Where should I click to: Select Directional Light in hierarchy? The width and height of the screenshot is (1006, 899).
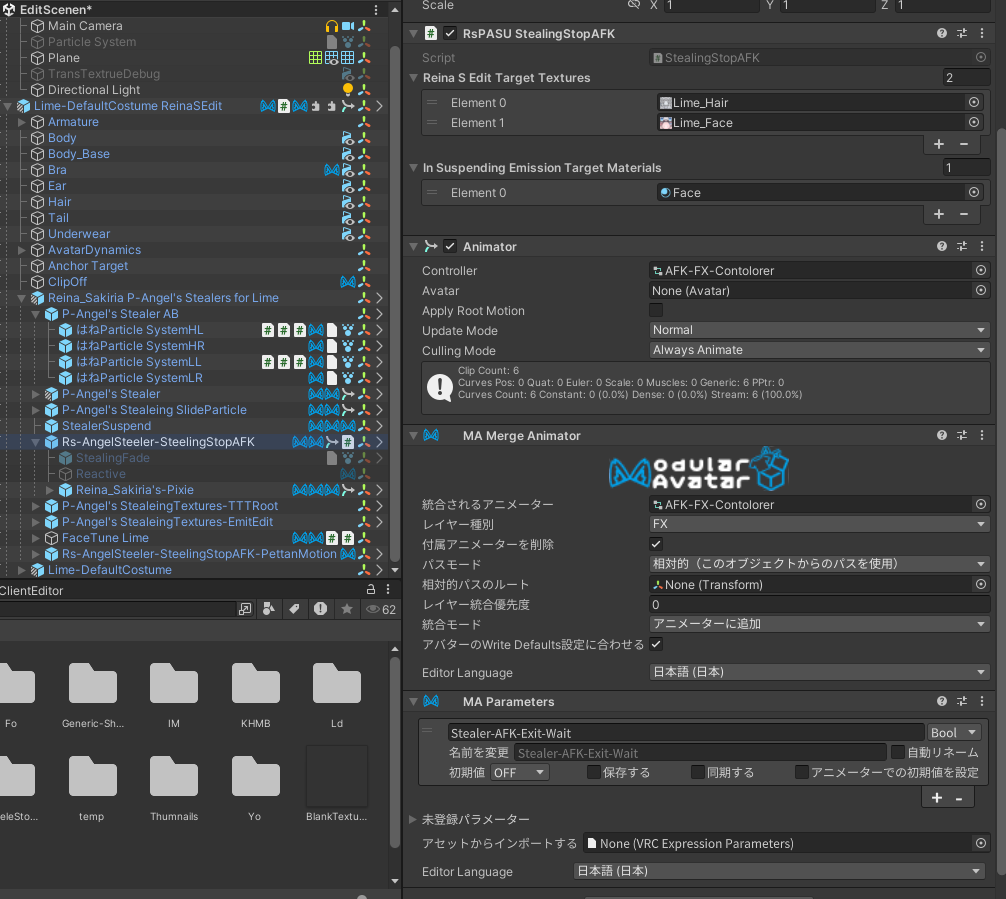pos(94,90)
